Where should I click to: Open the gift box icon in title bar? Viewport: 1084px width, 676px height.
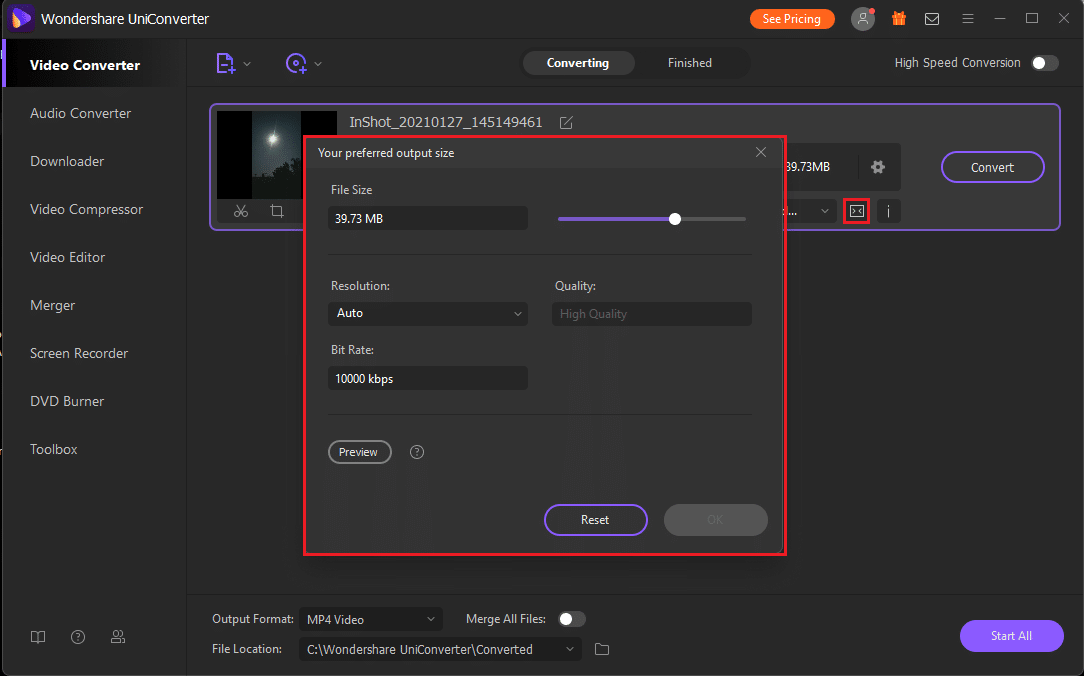[x=898, y=19]
